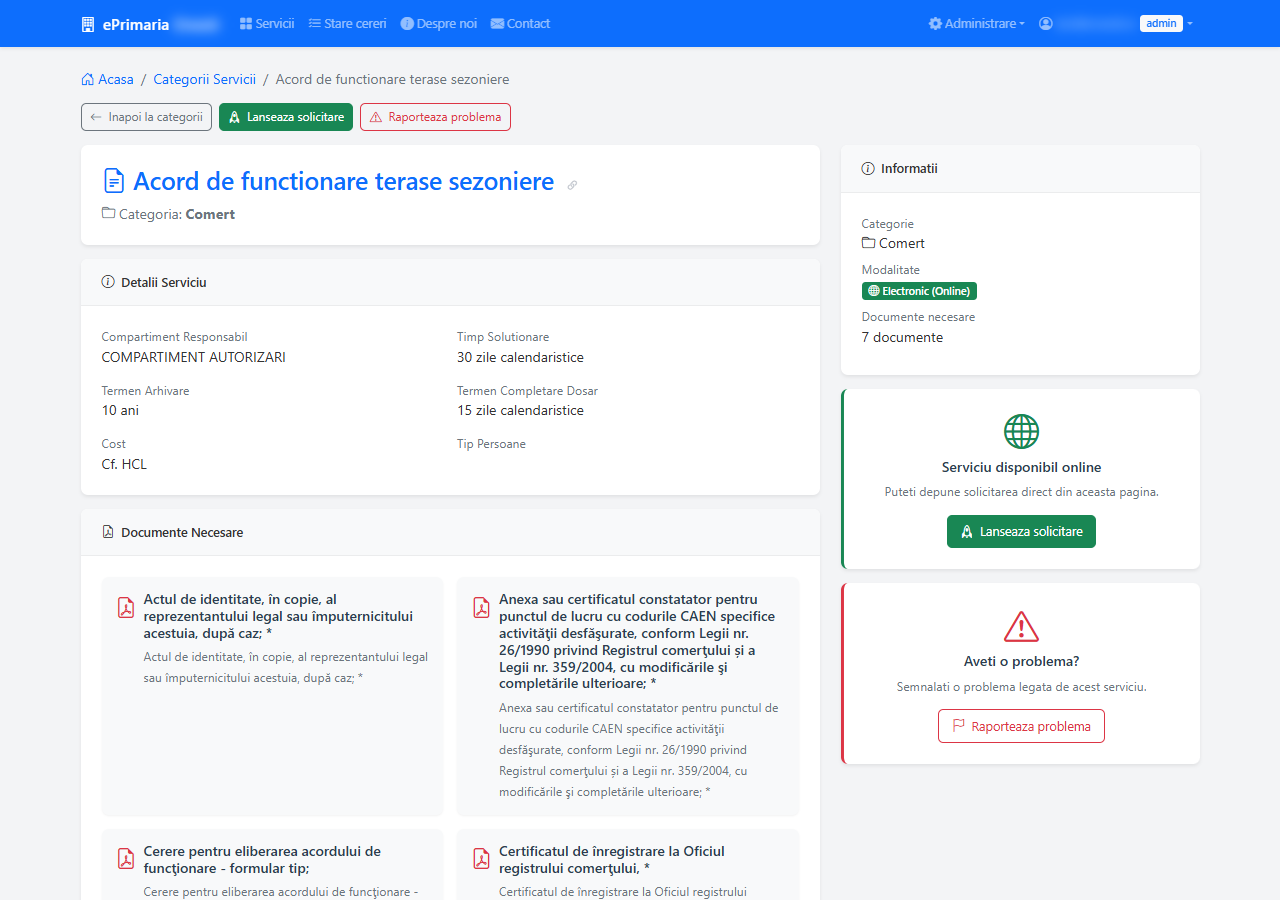This screenshot has height=900, width=1280.
Task: Click the document icon beside service title
Action: click(x=114, y=181)
